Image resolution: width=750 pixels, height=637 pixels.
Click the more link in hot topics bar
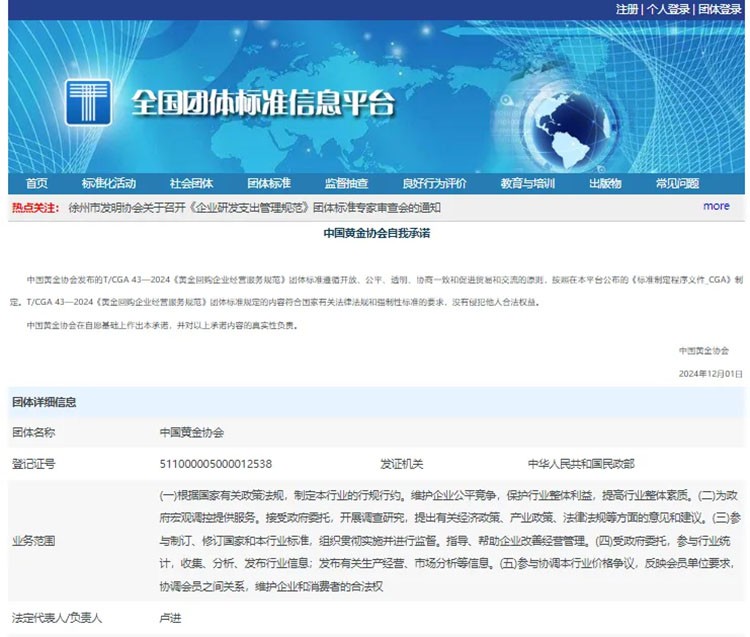click(716, 206)
